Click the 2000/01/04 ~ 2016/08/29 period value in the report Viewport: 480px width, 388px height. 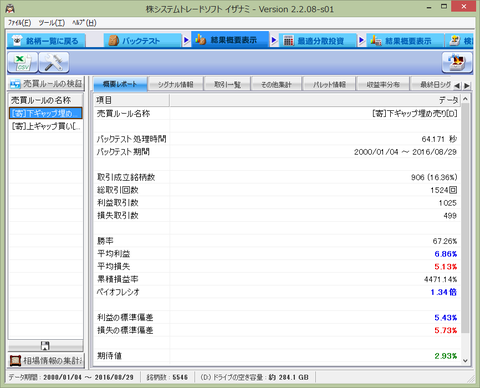(x=405, y=152)
